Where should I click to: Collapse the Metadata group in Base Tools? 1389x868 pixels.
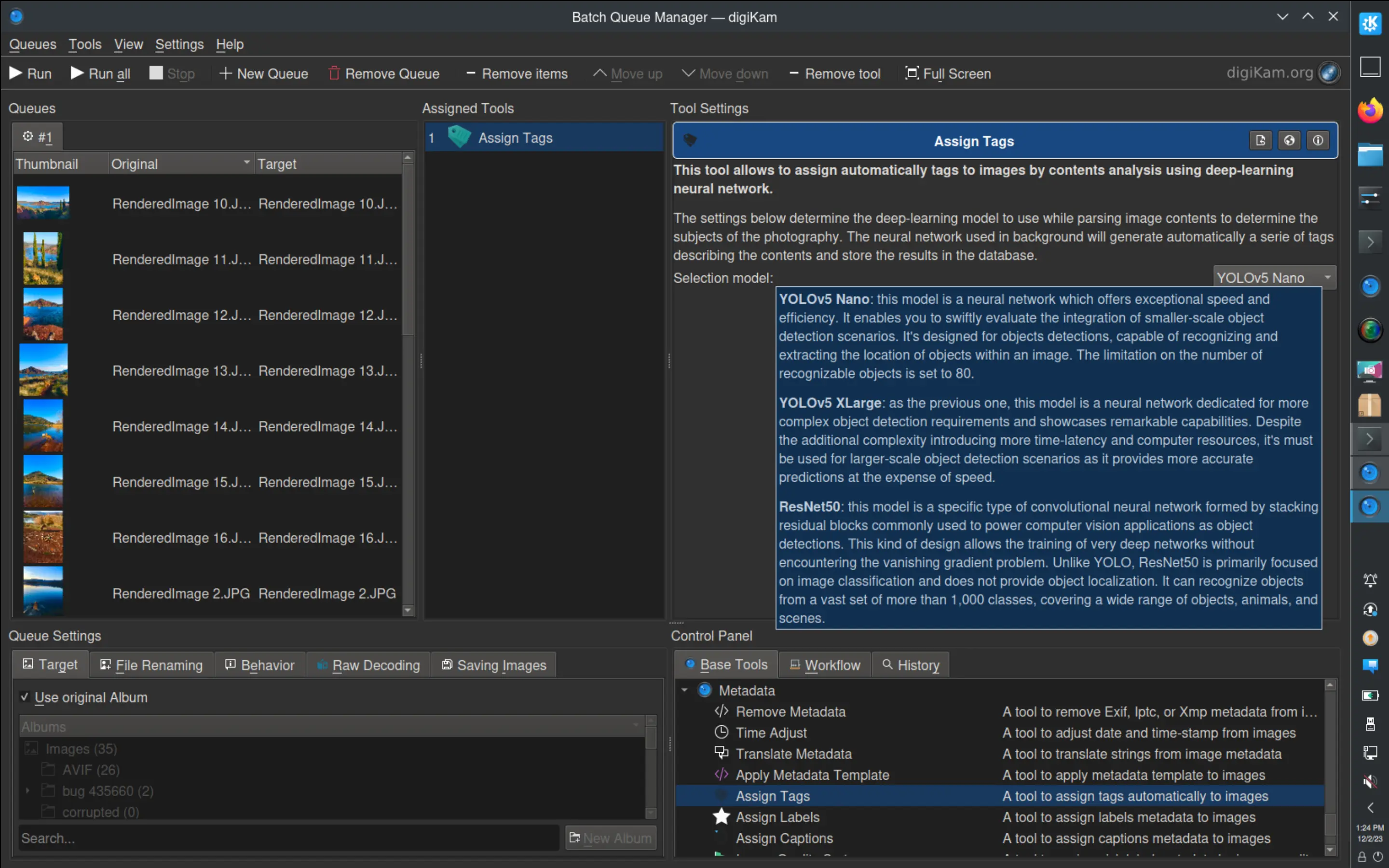pos(684,690)
